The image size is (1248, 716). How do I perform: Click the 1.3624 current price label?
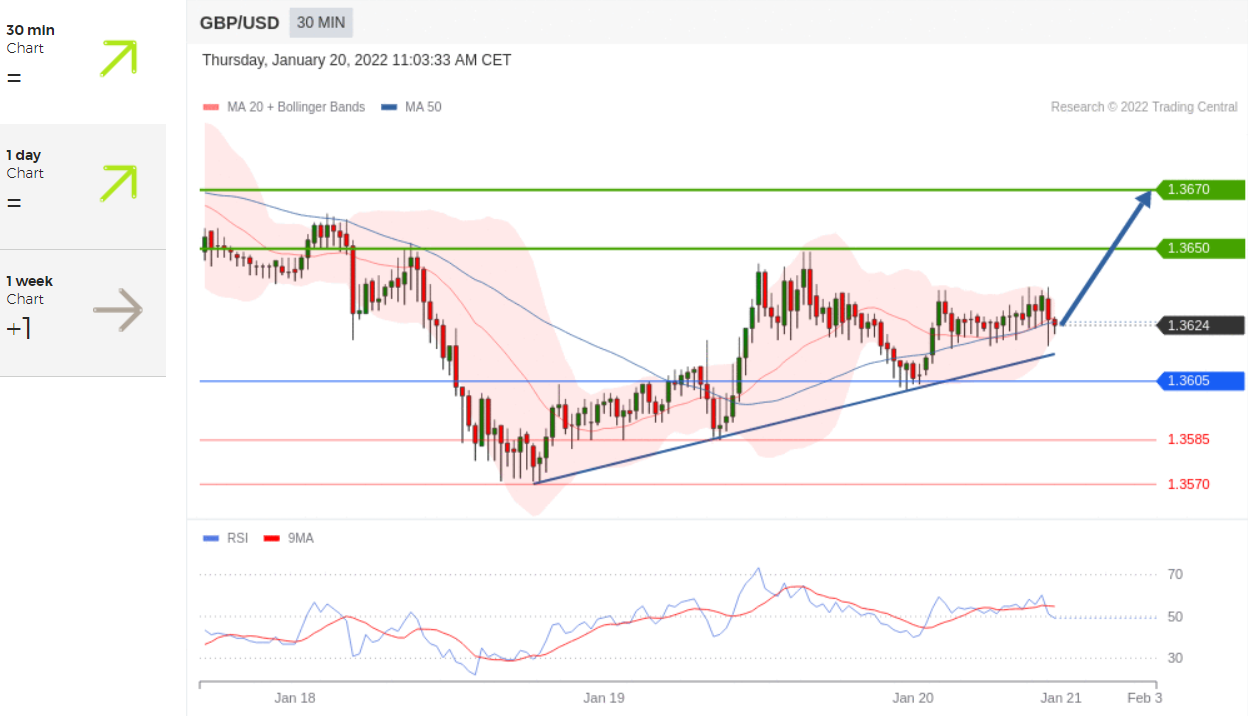[x=1200, y=325]
